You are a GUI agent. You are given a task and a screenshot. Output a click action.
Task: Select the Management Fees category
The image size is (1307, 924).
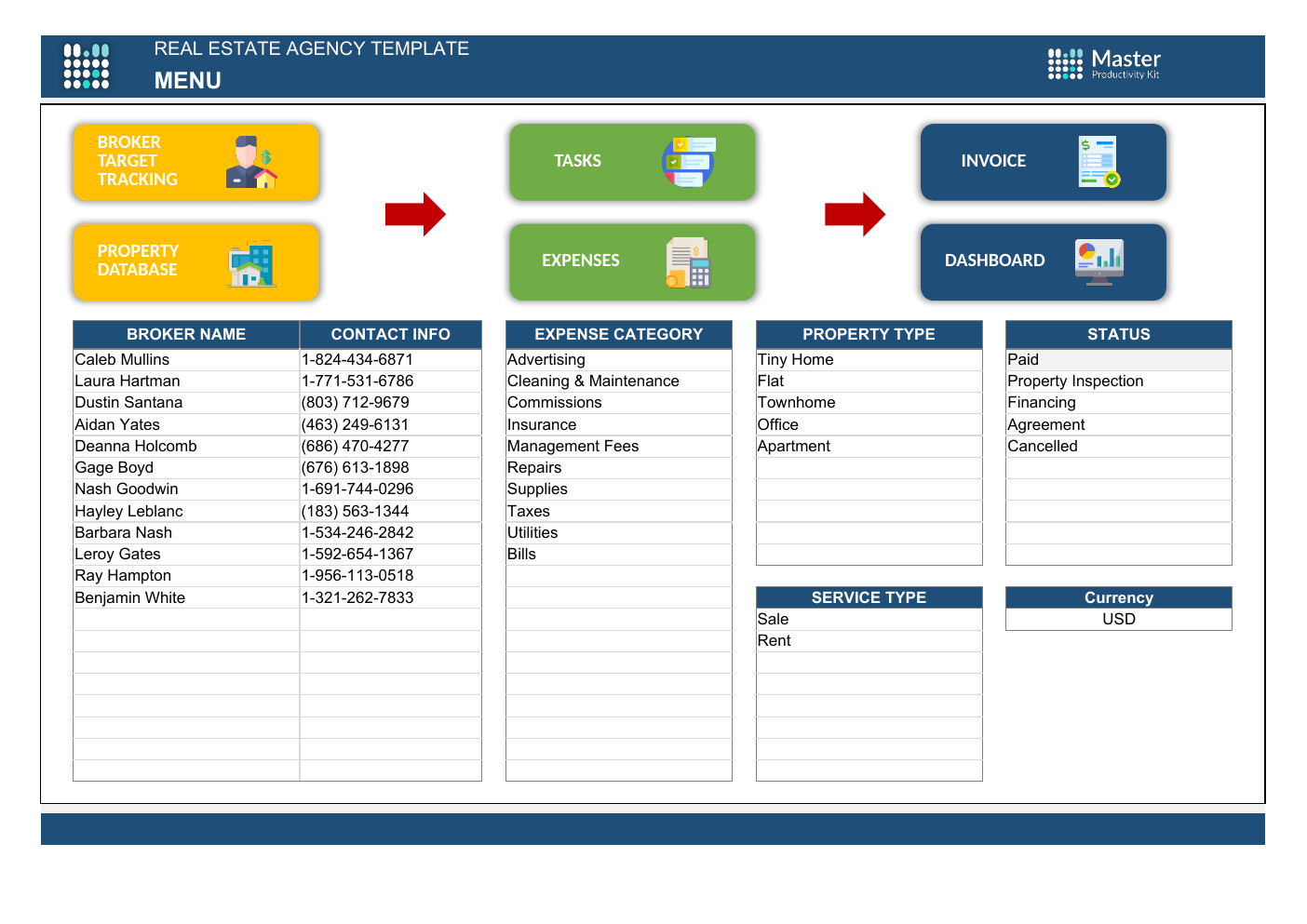(x=619, y=447)
